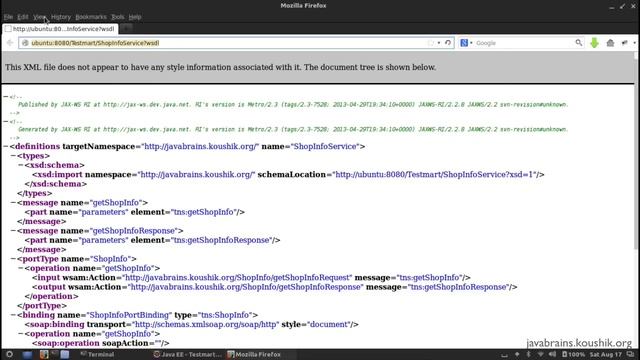The image size is (640, 360).
Task: Click the "ShopInfoPortBinding" binding name value
Action: pos(129,315)
